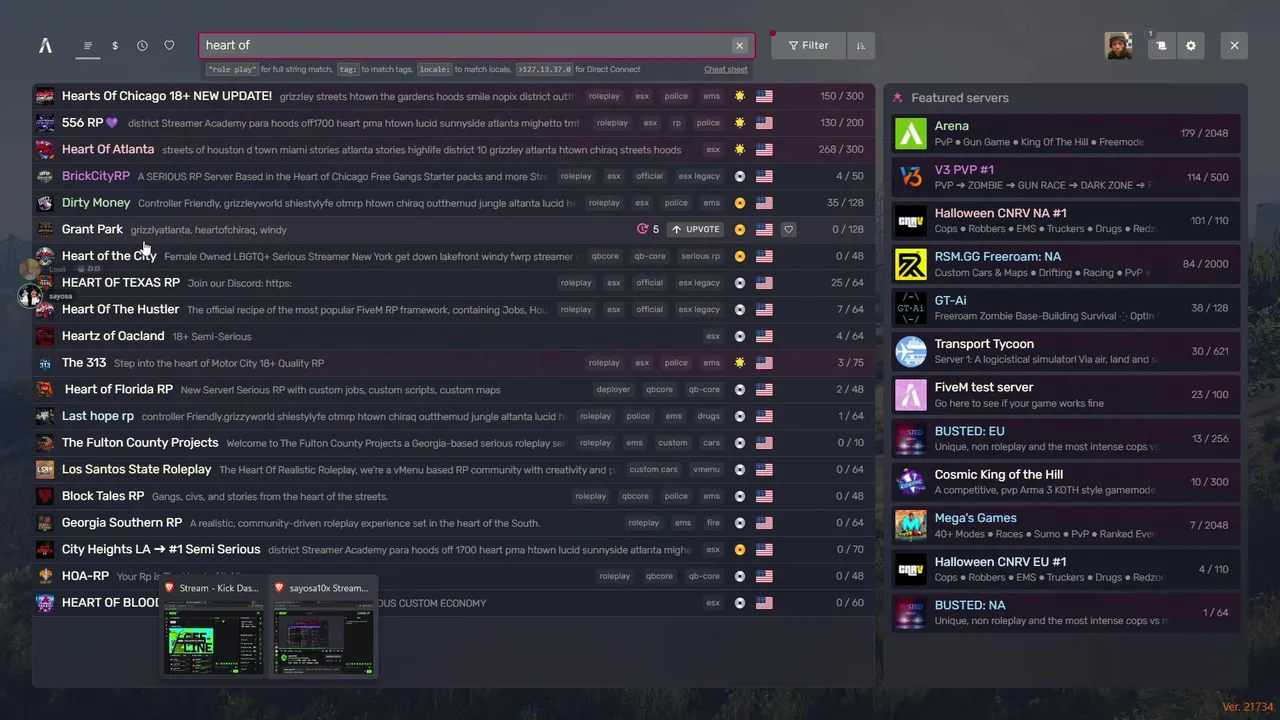Open the heart favorites tab
The width and height of the screenshot is (1280, 720).
click(169, 45)
